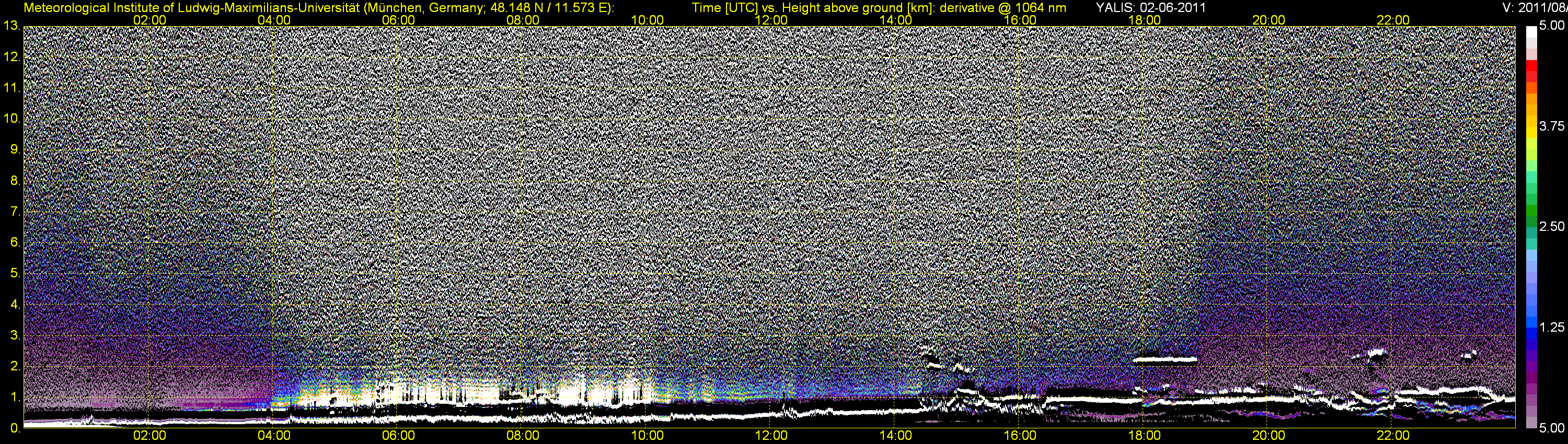
Task: Click the 0 km height axis label
Action: 15,428
